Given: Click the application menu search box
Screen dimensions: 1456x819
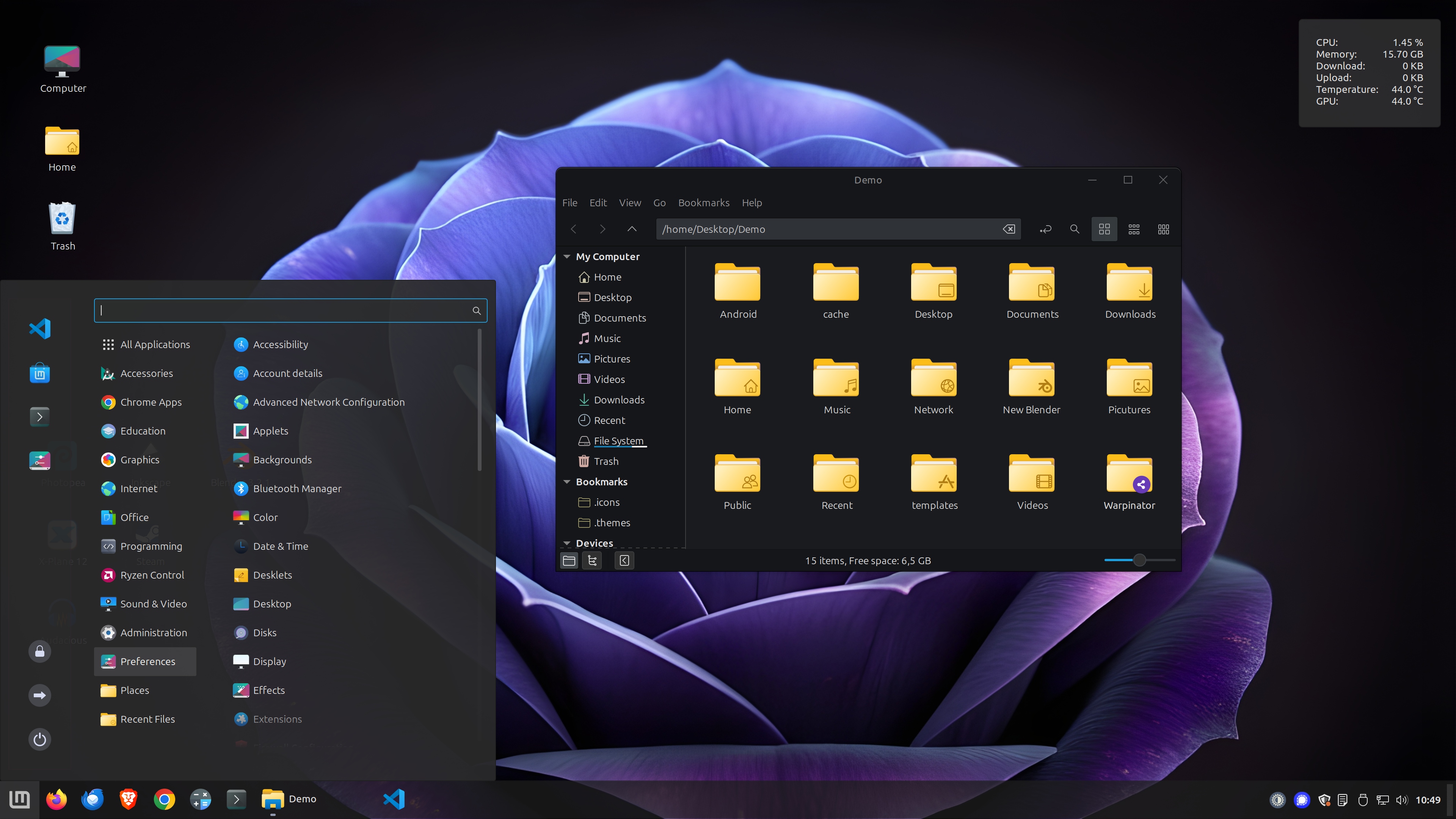Looking at the screenshot, I should coord(290,310).
